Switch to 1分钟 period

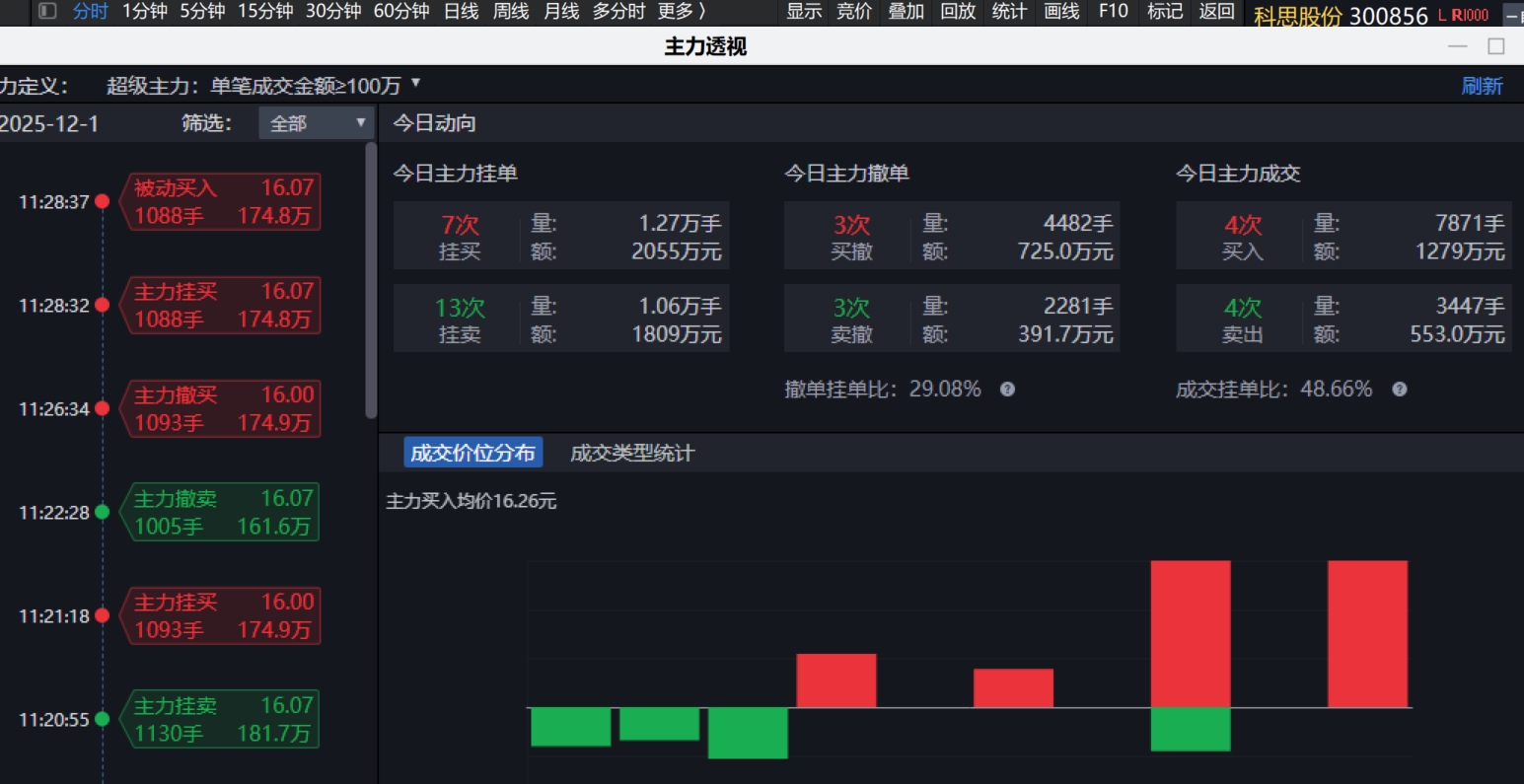click(x=144, y=12)
